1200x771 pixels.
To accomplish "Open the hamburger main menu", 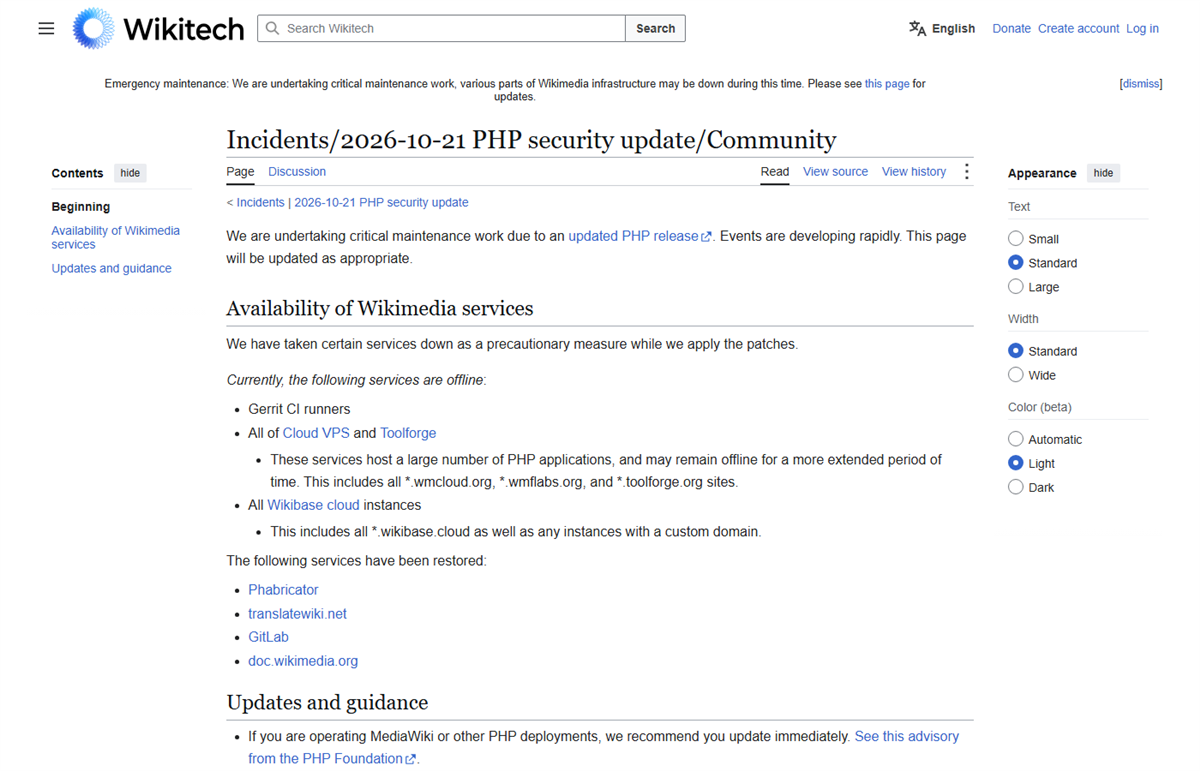I will click(46, 28).
